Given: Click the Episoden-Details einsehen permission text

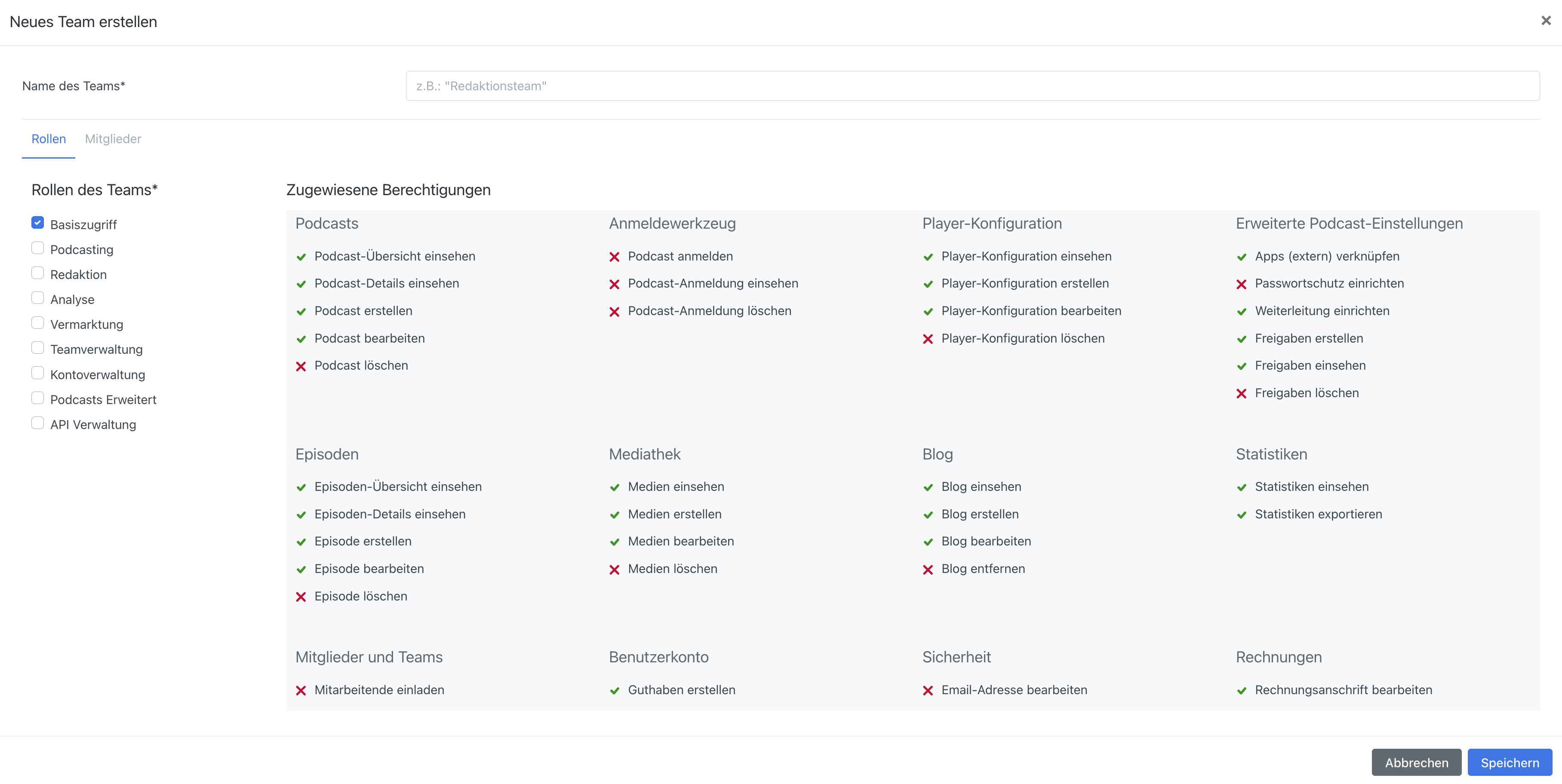Looking at the screenshot, I should [x=390, y=514].
